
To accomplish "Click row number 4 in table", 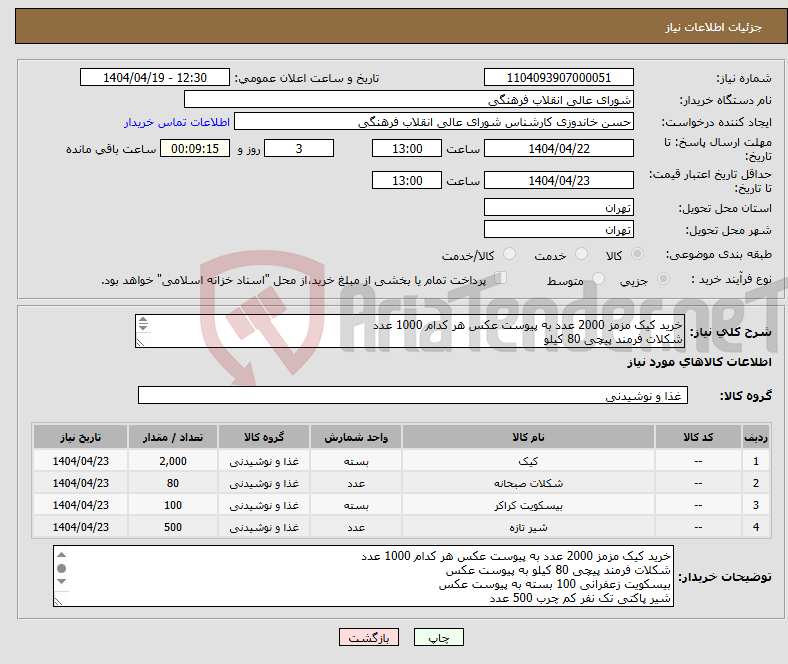I will [x=755, y=527].
